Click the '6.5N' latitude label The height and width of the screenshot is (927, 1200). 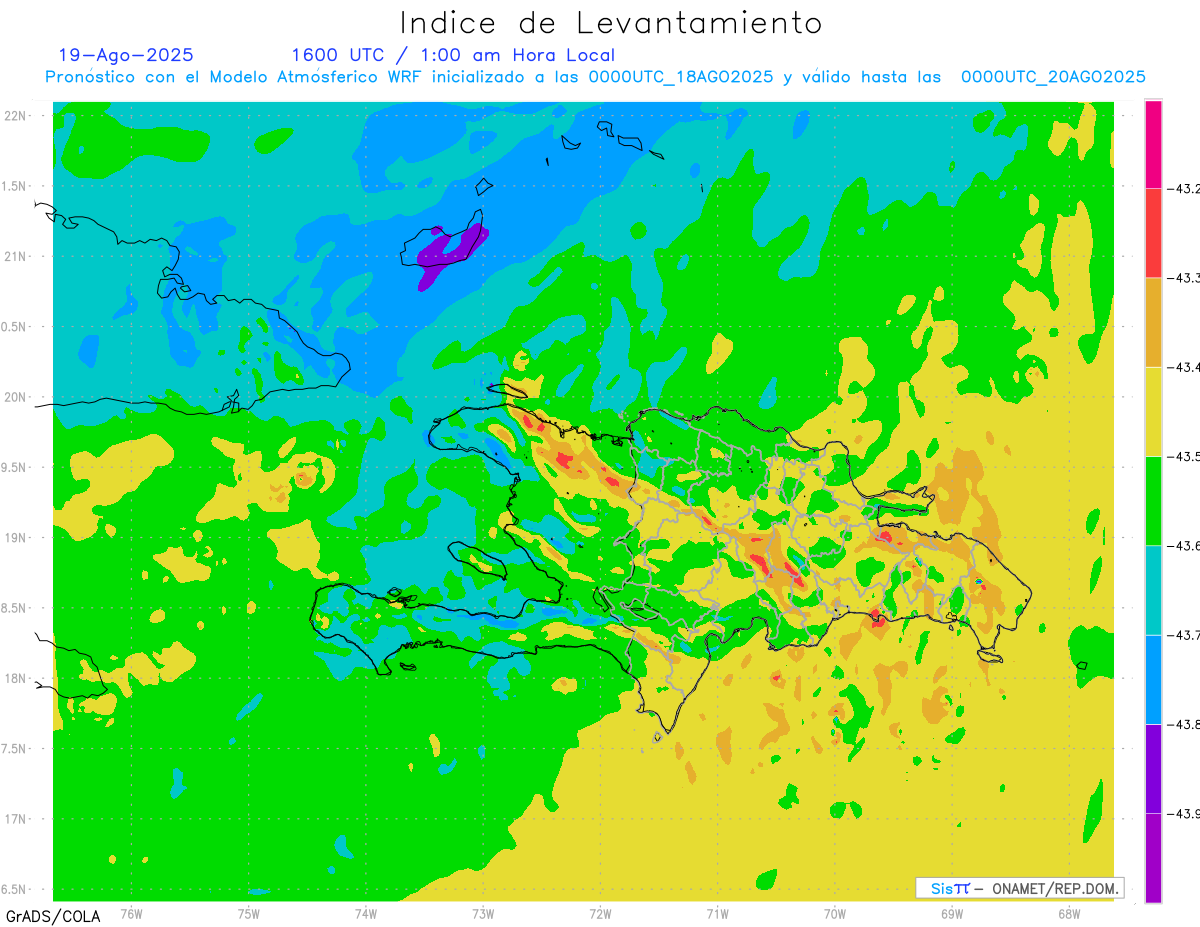[x=15, y=889]
